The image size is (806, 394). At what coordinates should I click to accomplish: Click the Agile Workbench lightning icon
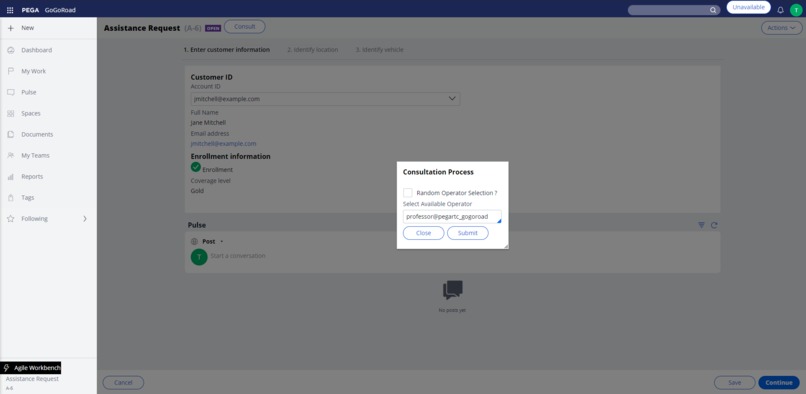(x=7, y=368)
